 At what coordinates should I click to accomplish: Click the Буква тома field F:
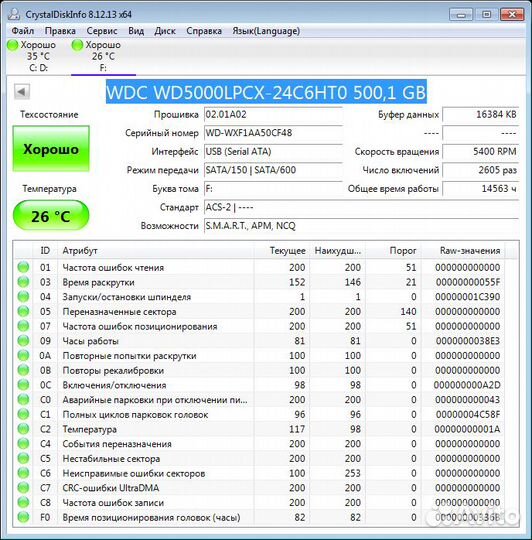pos(273,189)
